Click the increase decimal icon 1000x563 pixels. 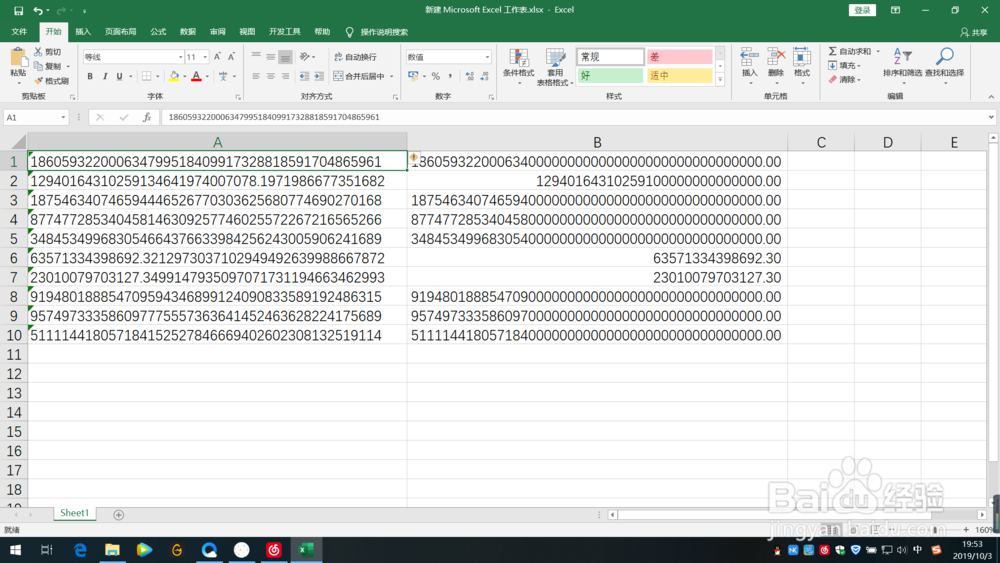(470, 77)
